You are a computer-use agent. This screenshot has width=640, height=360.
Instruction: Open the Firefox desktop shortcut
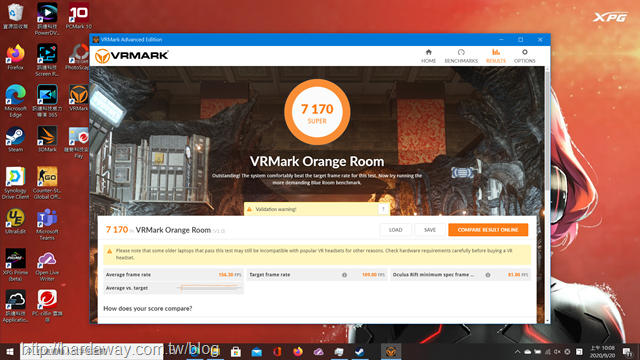coord(15,57)
